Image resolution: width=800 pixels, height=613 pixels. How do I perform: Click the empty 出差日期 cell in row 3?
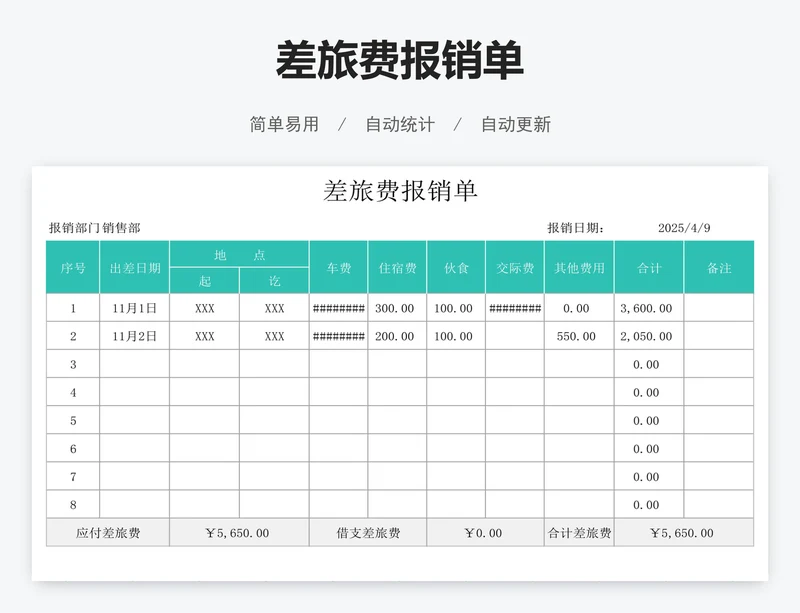[x=135, y=364]
